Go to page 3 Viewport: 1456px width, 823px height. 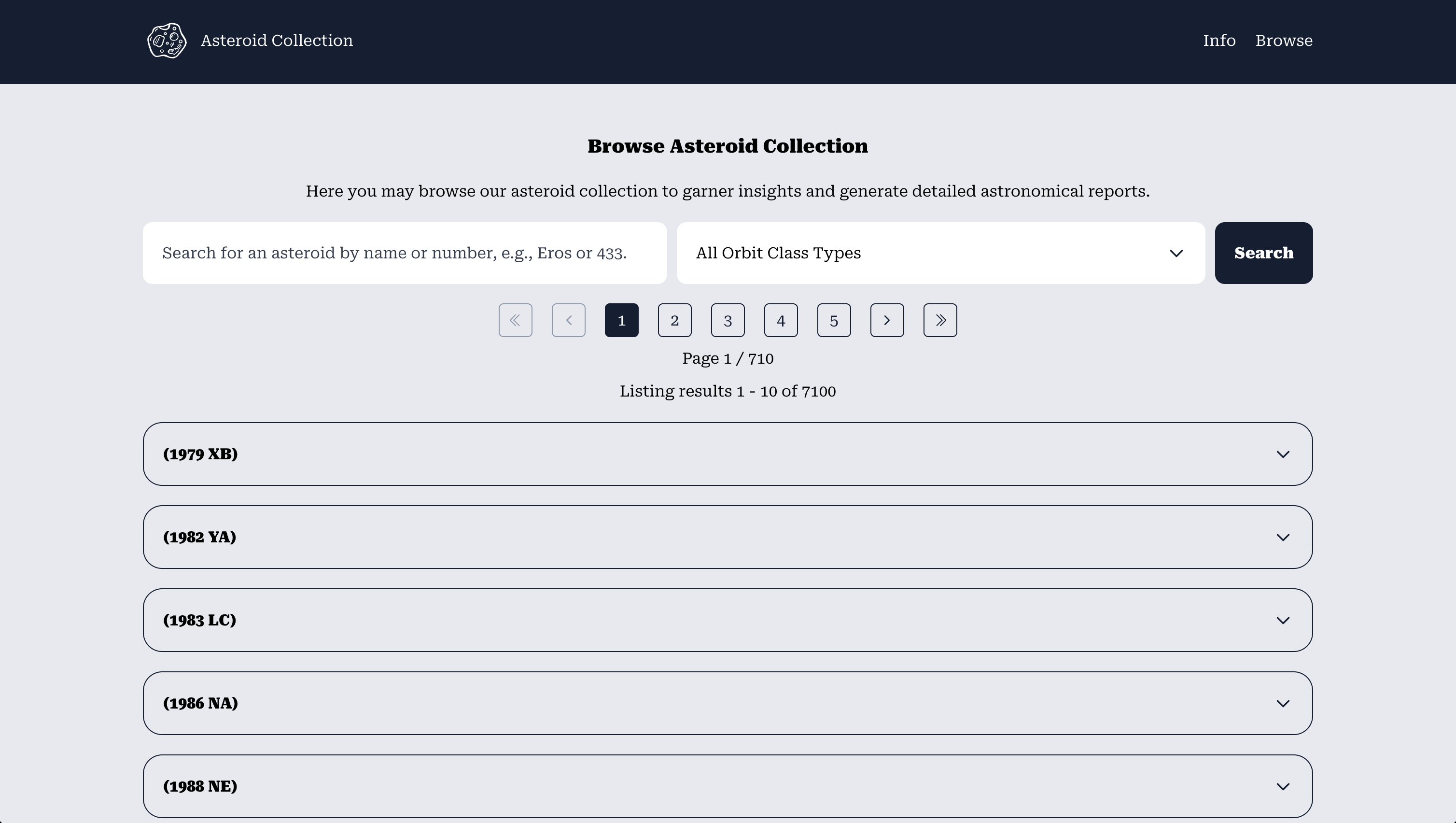click(728, 320)
